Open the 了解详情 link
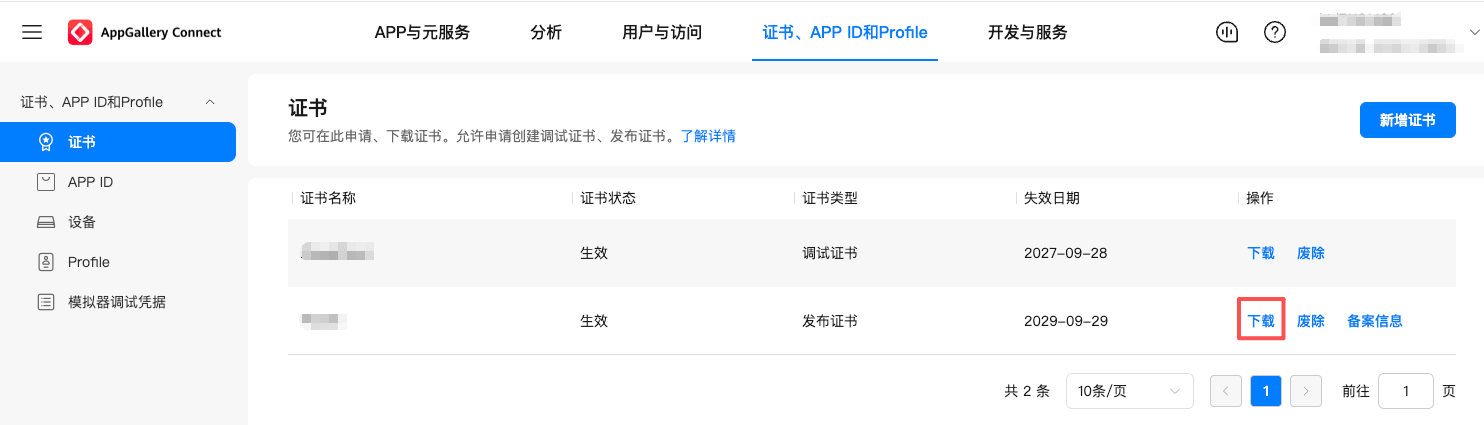Screen dimensions: 1484x425 [x=708, y=136]
